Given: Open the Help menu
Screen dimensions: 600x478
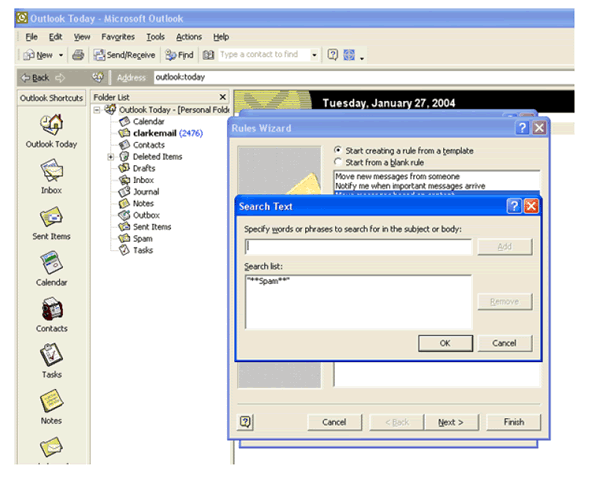Looking at the screenshot, I should (x=221, y=37).
